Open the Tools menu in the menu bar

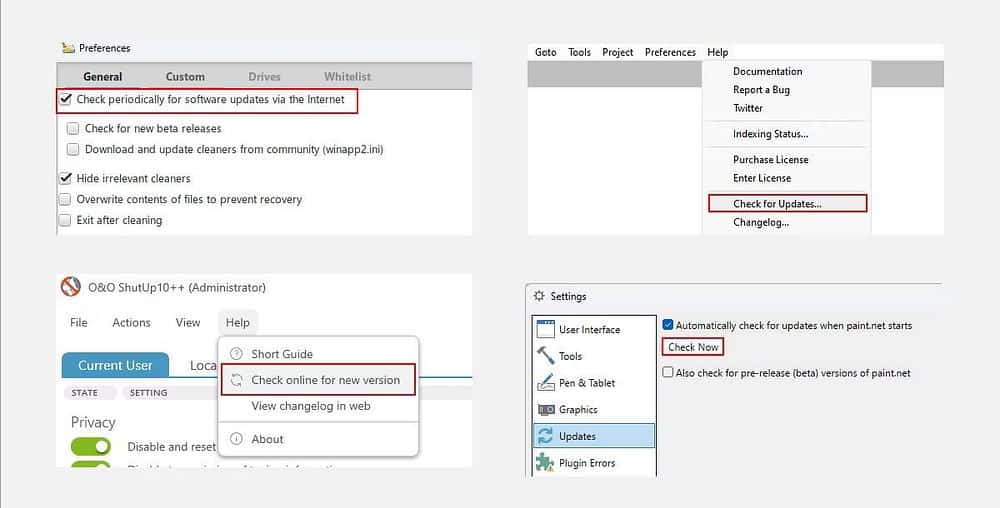click(579, 52)
